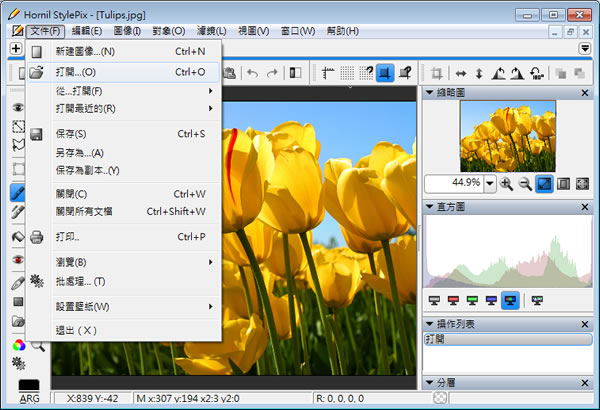Close the 操作列表 panel
This screenshot has height=410, width=600.
click(585, 324)
